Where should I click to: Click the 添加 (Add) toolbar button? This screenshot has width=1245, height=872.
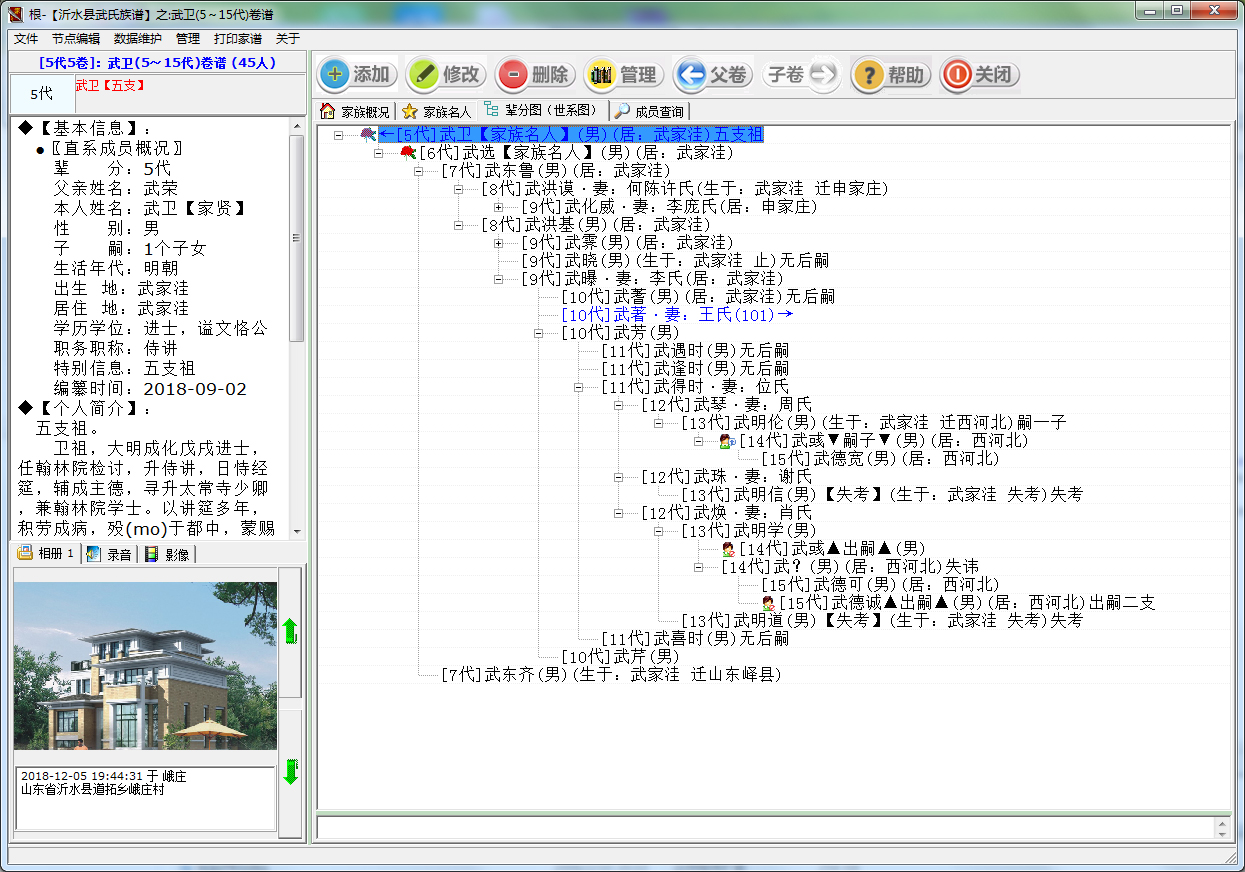point(358,75)
